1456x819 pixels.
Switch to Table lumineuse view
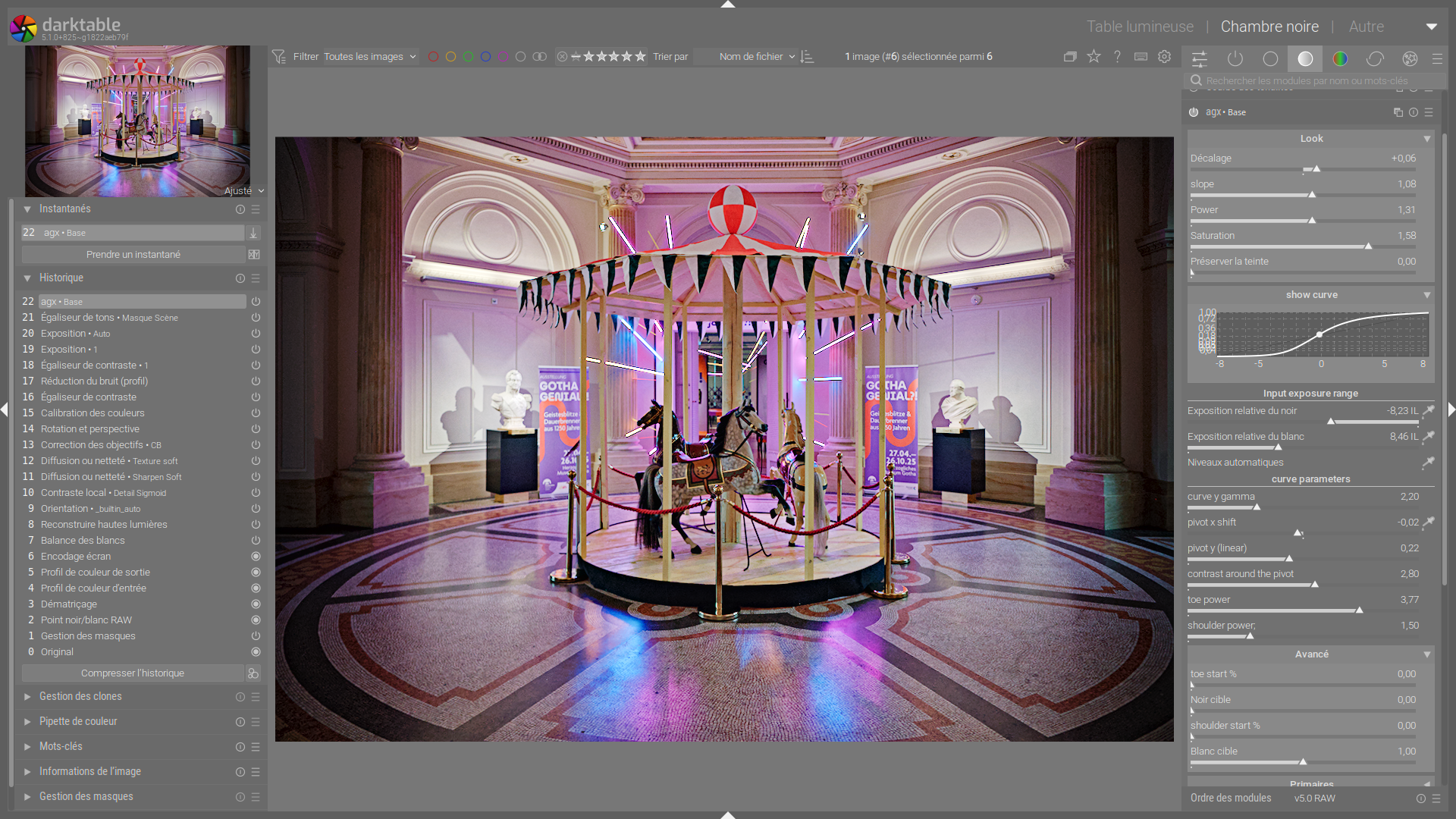[x=1139, y=27]
